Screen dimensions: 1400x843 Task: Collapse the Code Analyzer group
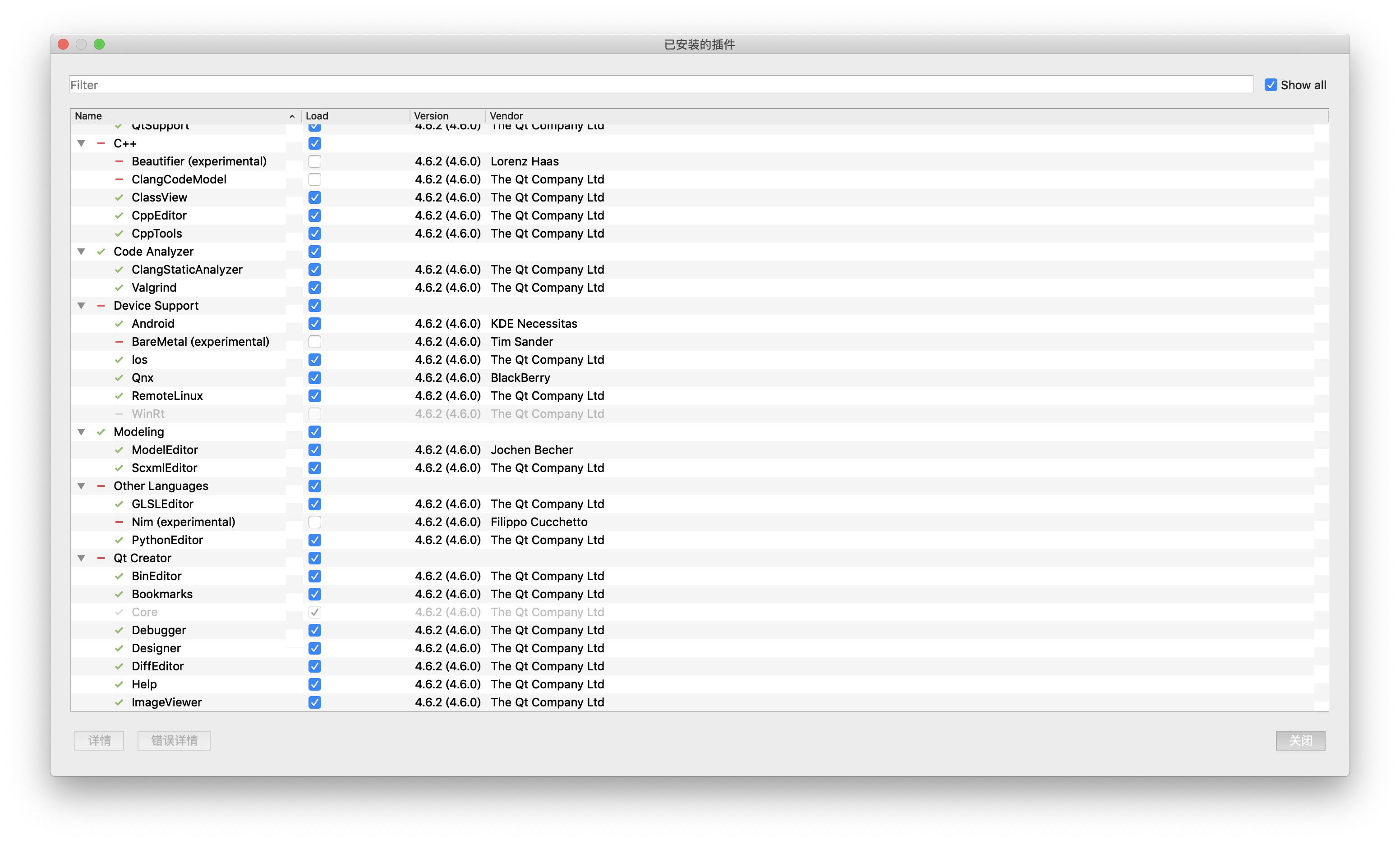[x=81, y=252]
